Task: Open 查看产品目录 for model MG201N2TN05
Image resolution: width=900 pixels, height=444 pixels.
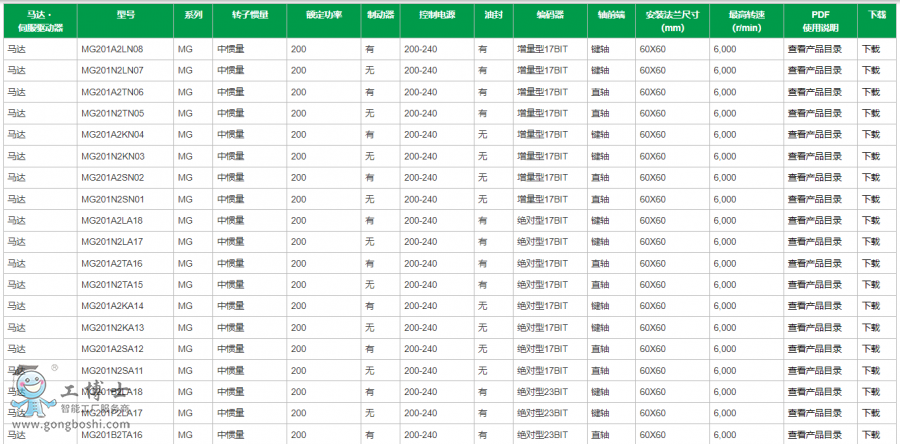Action: click(814, 113)
